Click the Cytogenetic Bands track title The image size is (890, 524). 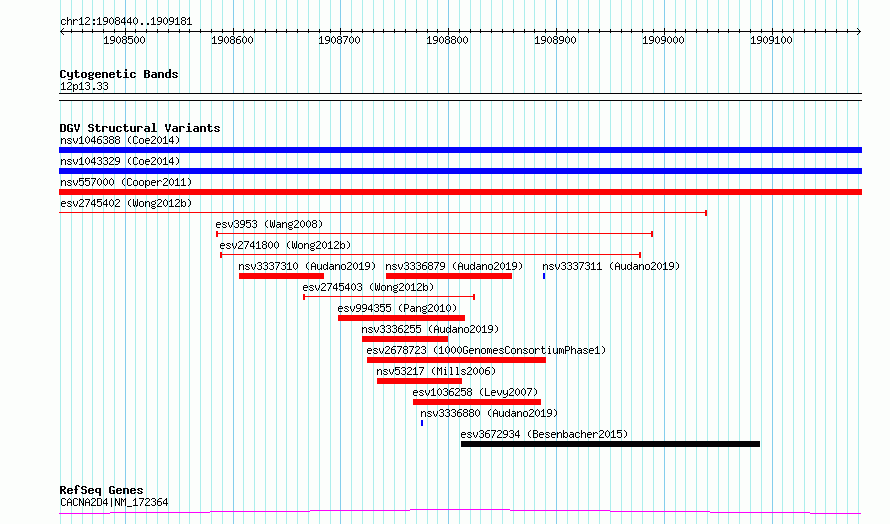119,74
